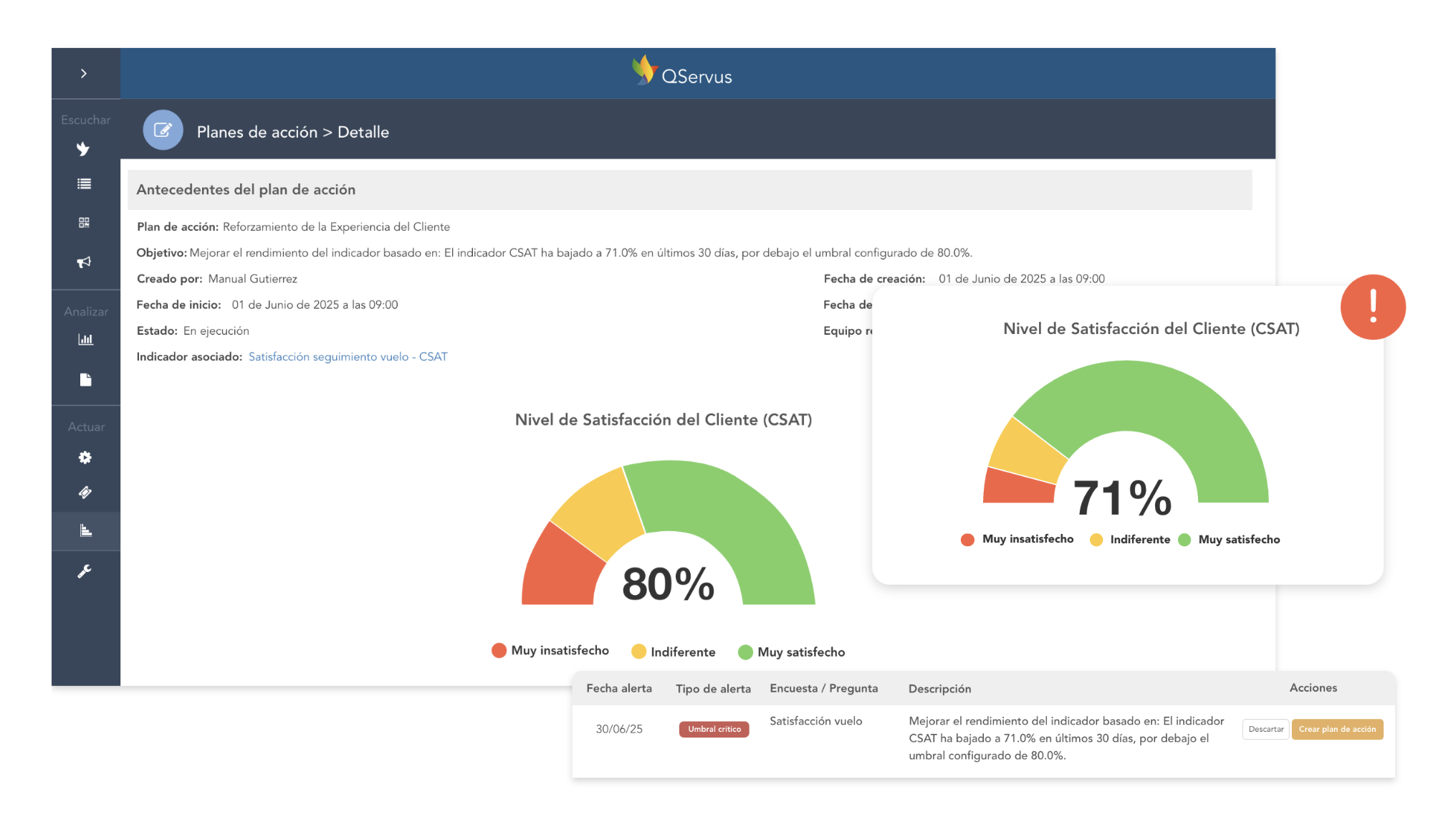
Task: Click the document report icon in sidebar
Action: (85, 380)
